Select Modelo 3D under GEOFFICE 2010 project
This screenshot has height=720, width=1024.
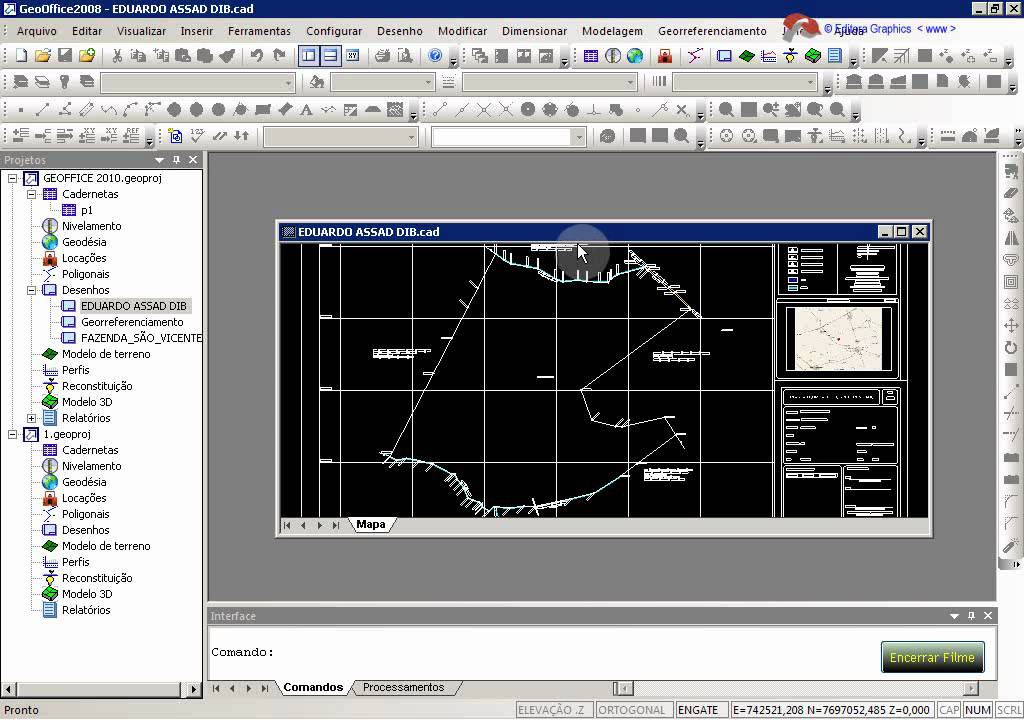point(87,402)
